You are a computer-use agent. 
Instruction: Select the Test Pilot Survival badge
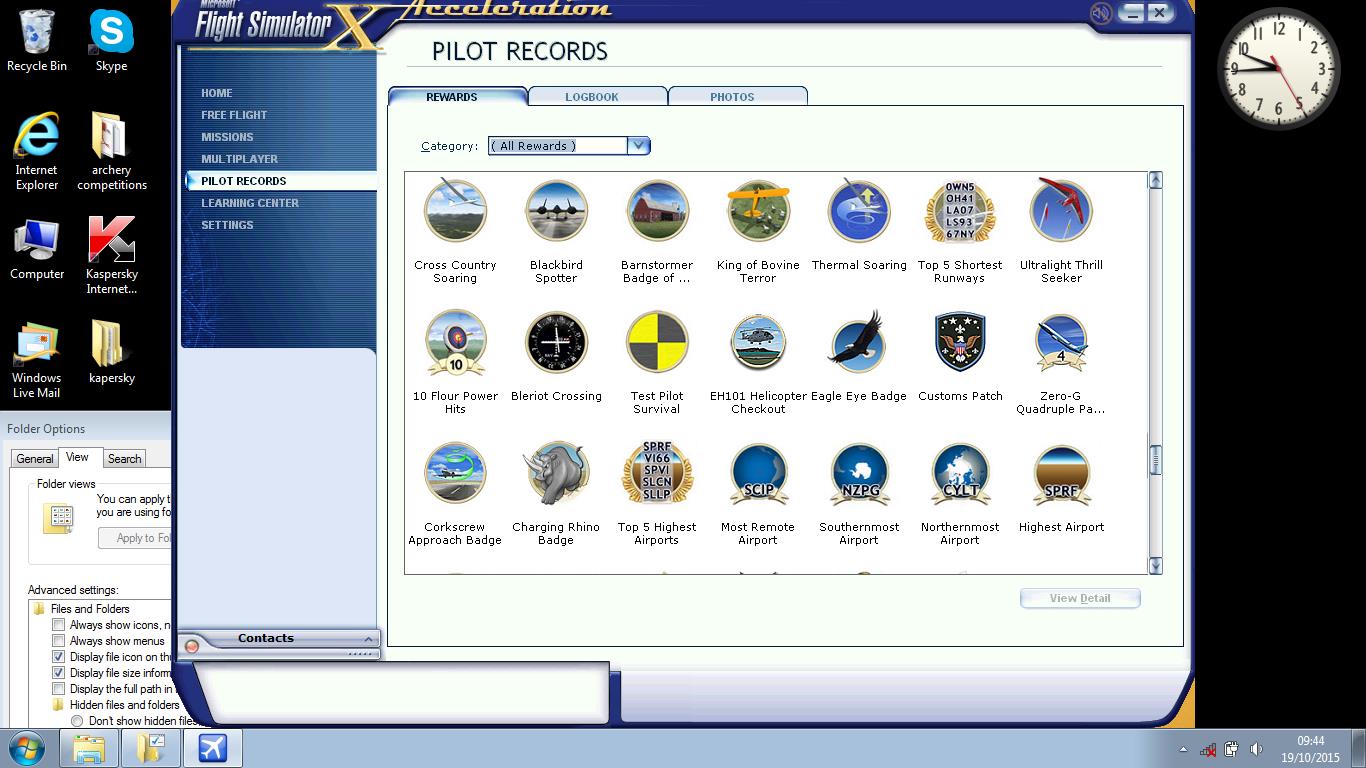657,342
